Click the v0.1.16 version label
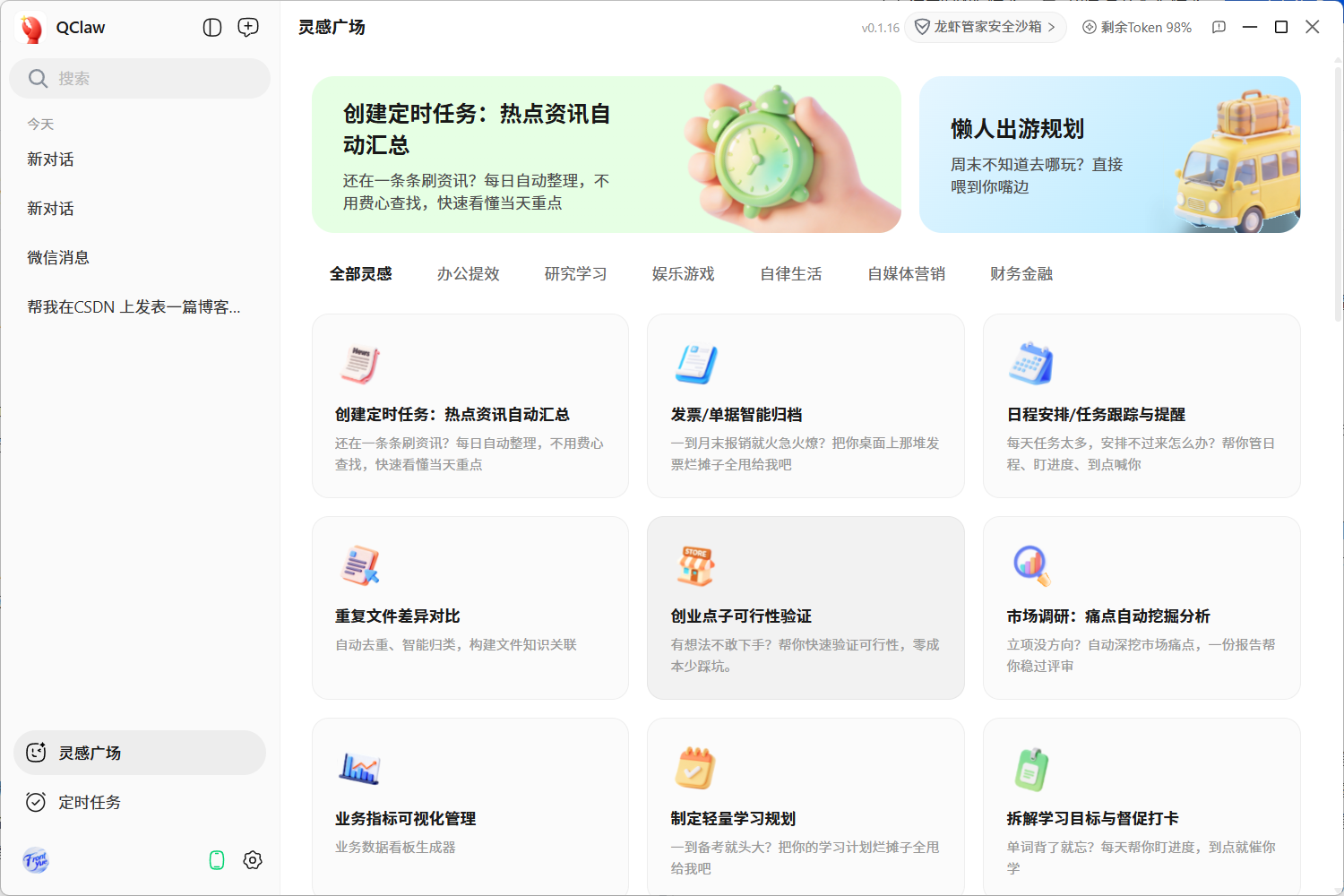The height and width of the screenshot is (896, 1344). click(881, 29)
